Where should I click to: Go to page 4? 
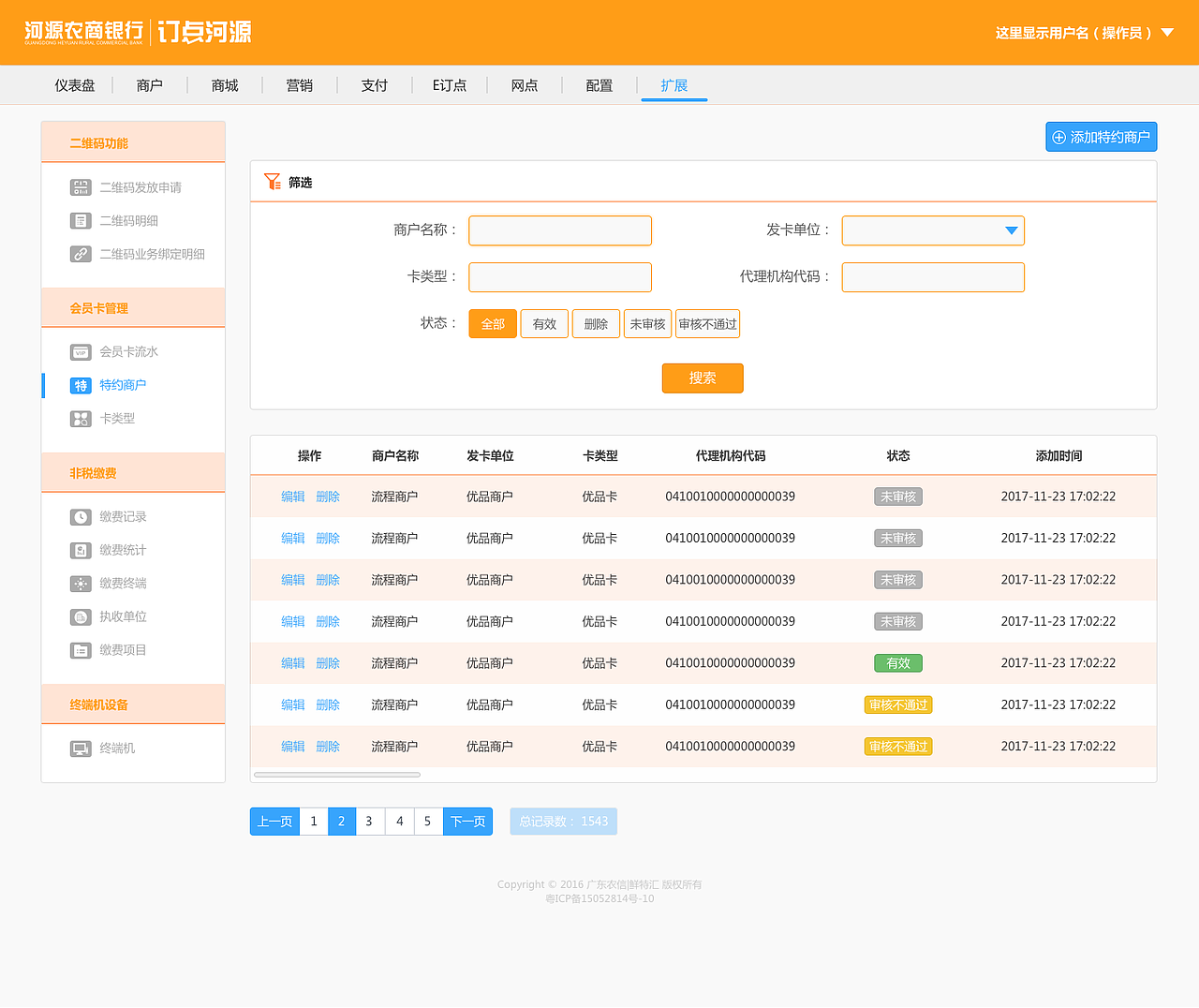coord(400,822)
